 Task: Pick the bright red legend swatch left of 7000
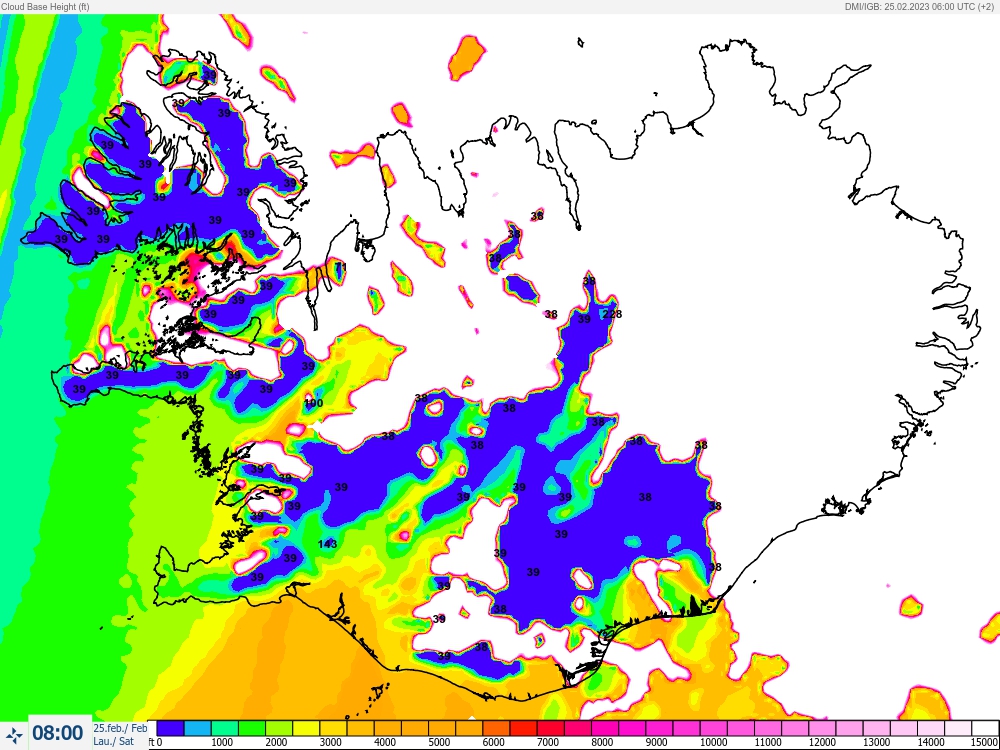click(x=523, y=728)
